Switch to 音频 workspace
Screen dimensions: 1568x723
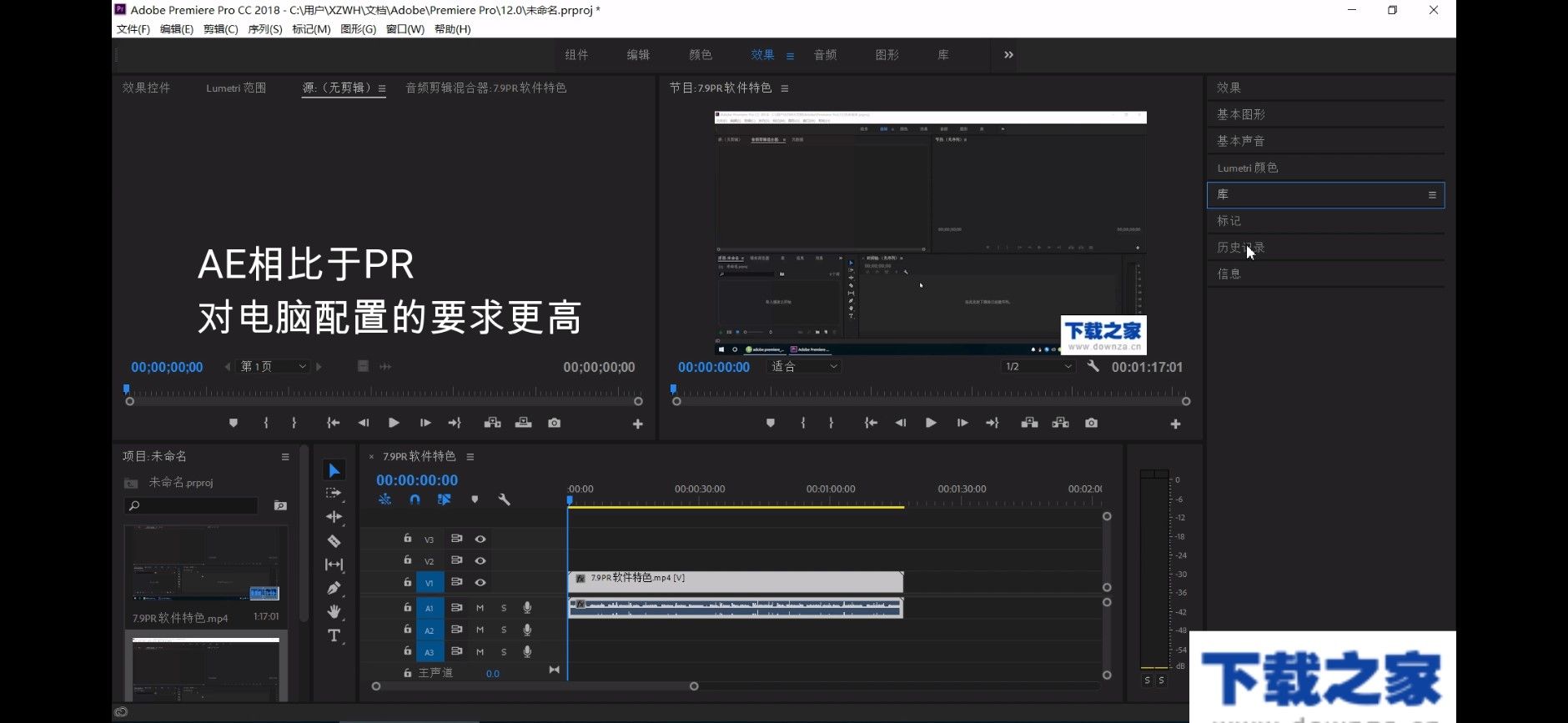(826, 55)
